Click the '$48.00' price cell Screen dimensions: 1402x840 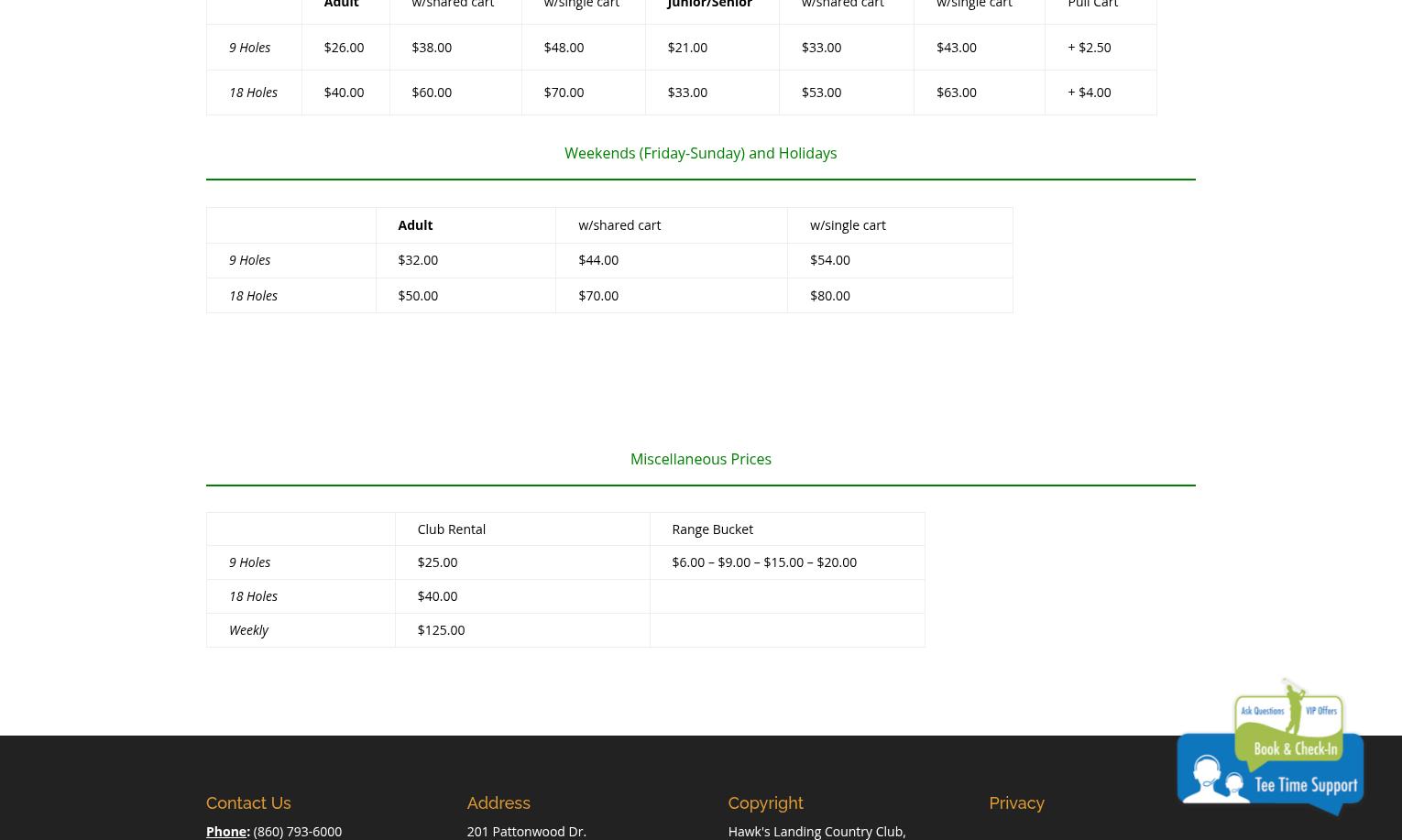pos(564,47)
